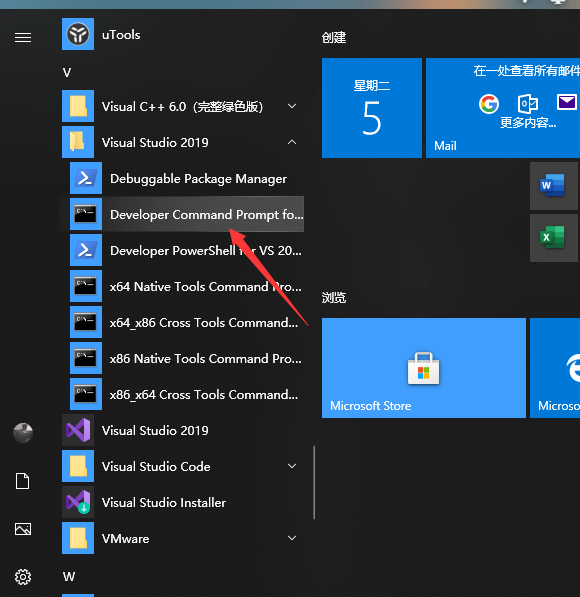Viewport: 580px width, 597px height.
Task: Open the hamburger menu icon
Action: [23, 37]
